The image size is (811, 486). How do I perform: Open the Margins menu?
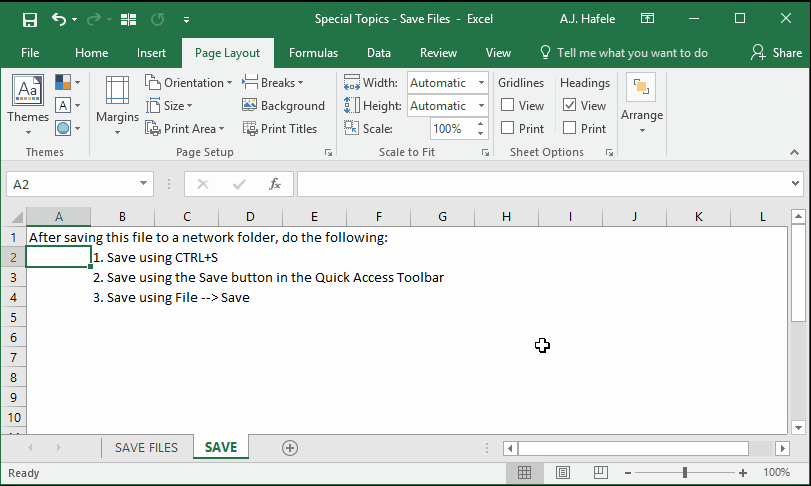click(117, 105)
